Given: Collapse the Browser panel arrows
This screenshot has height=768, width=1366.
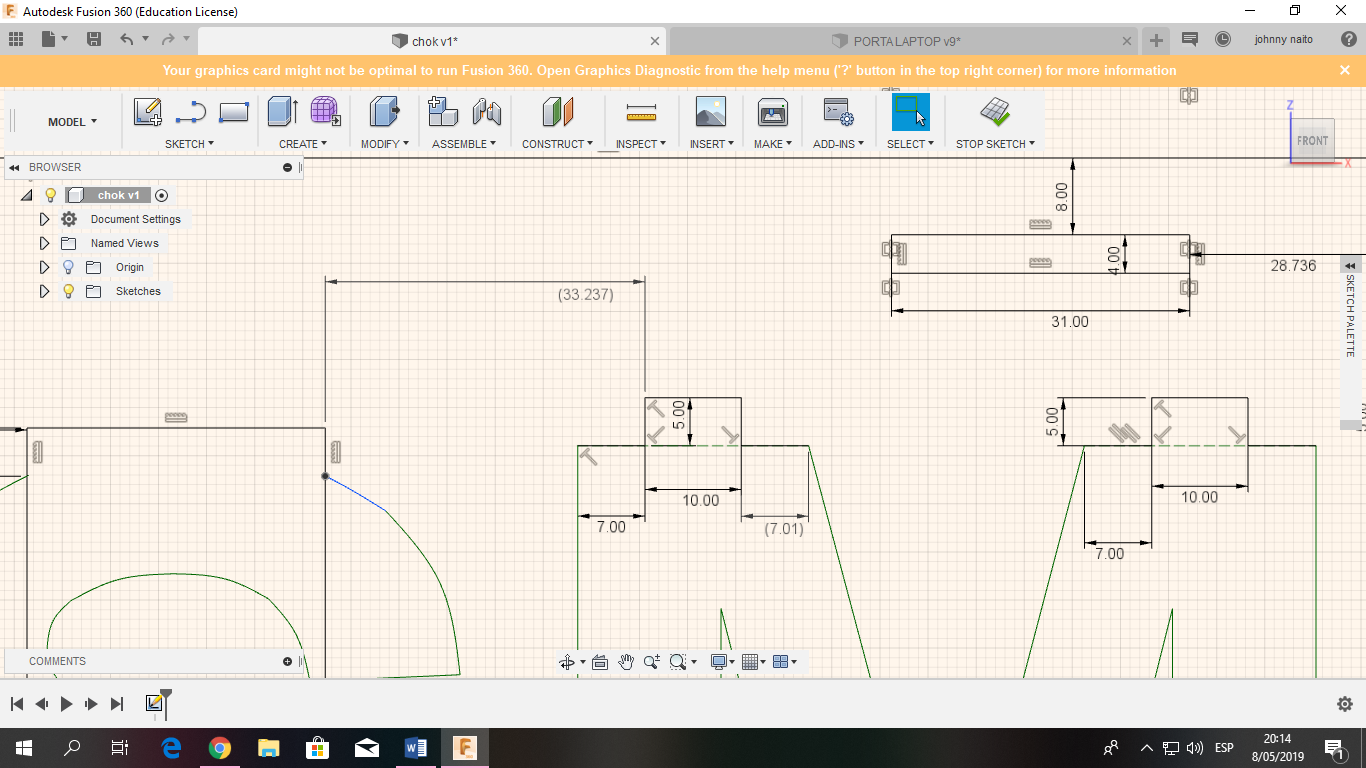Looking at the screenshot, I should click(15, 167).
